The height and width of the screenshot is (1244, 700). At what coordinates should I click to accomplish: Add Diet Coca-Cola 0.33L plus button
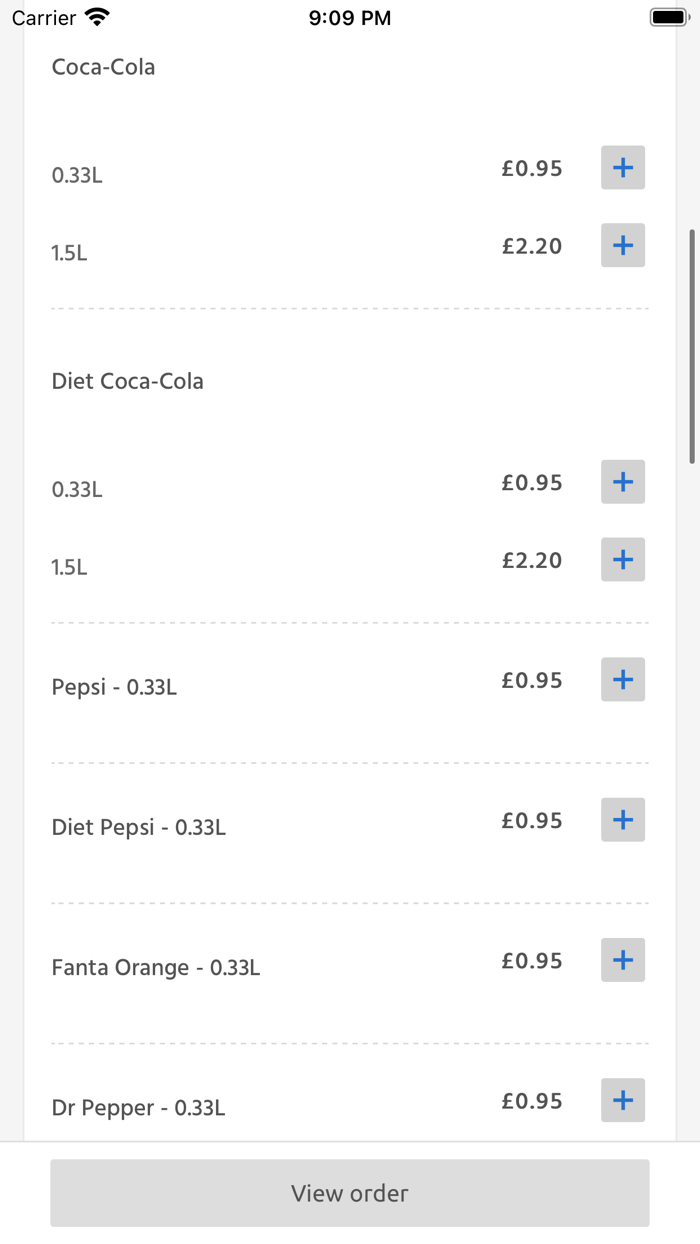622,482
